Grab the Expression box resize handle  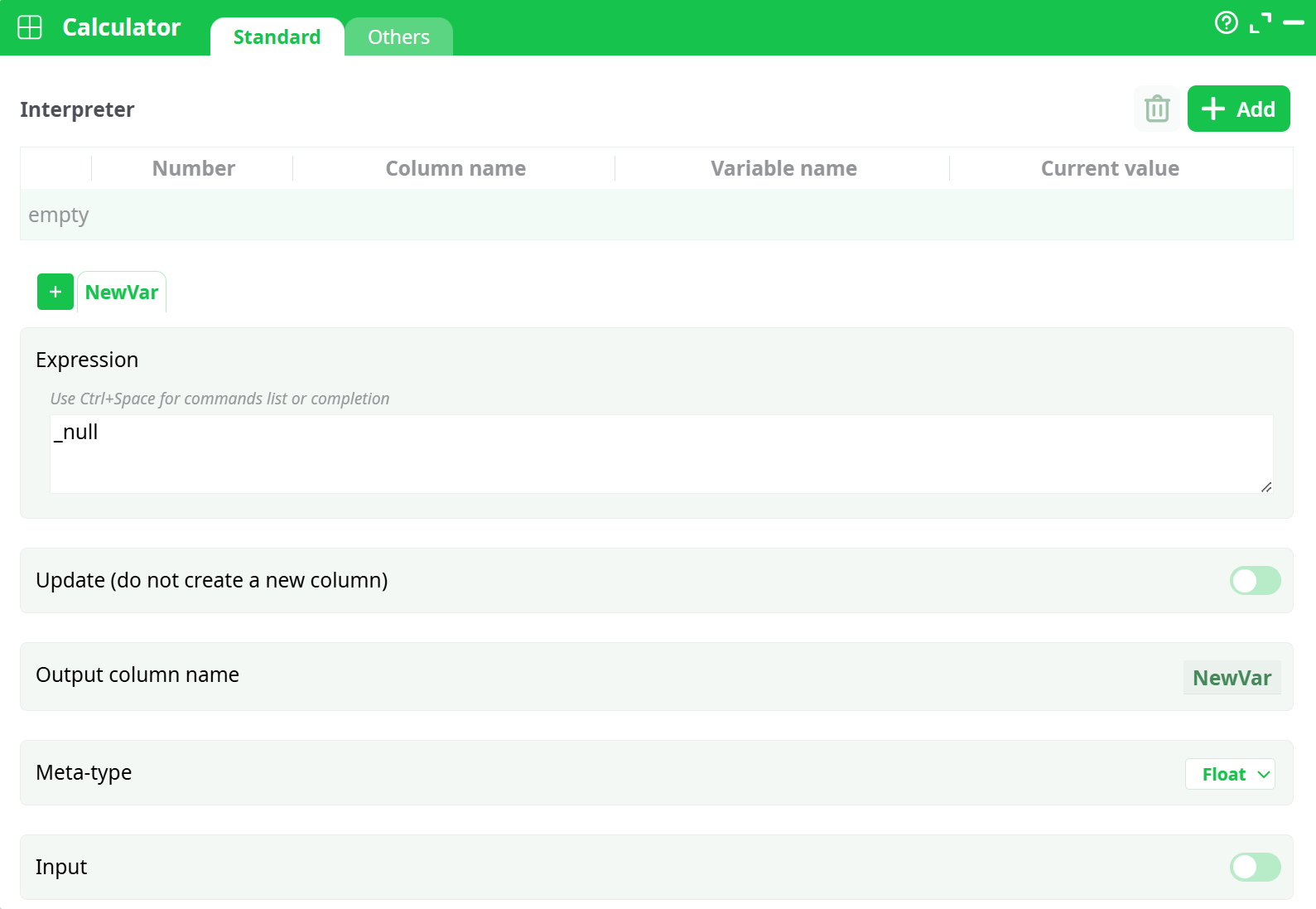point(1265,487)
